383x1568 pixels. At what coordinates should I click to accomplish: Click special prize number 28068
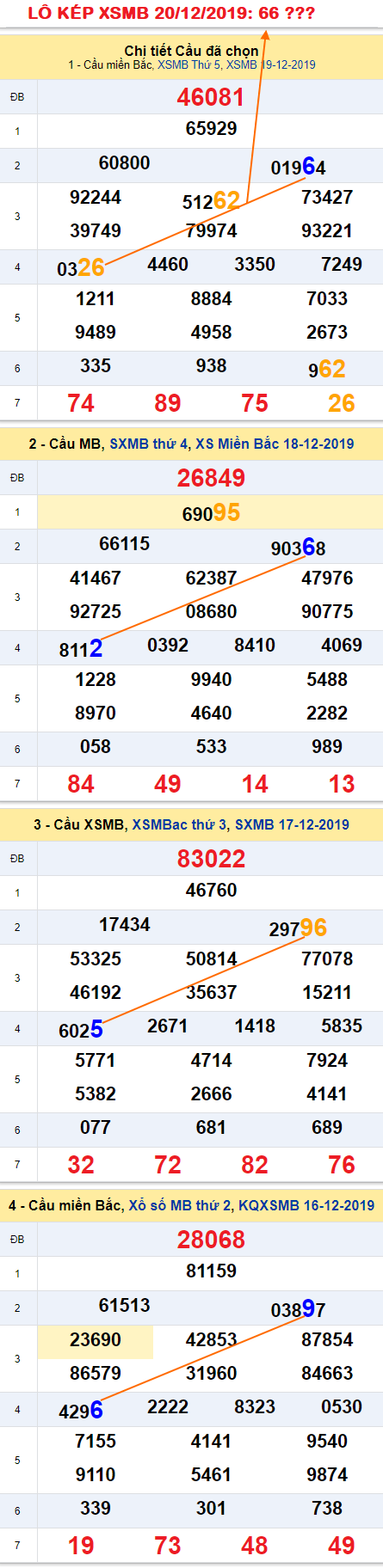click(x=211, y=1240)
